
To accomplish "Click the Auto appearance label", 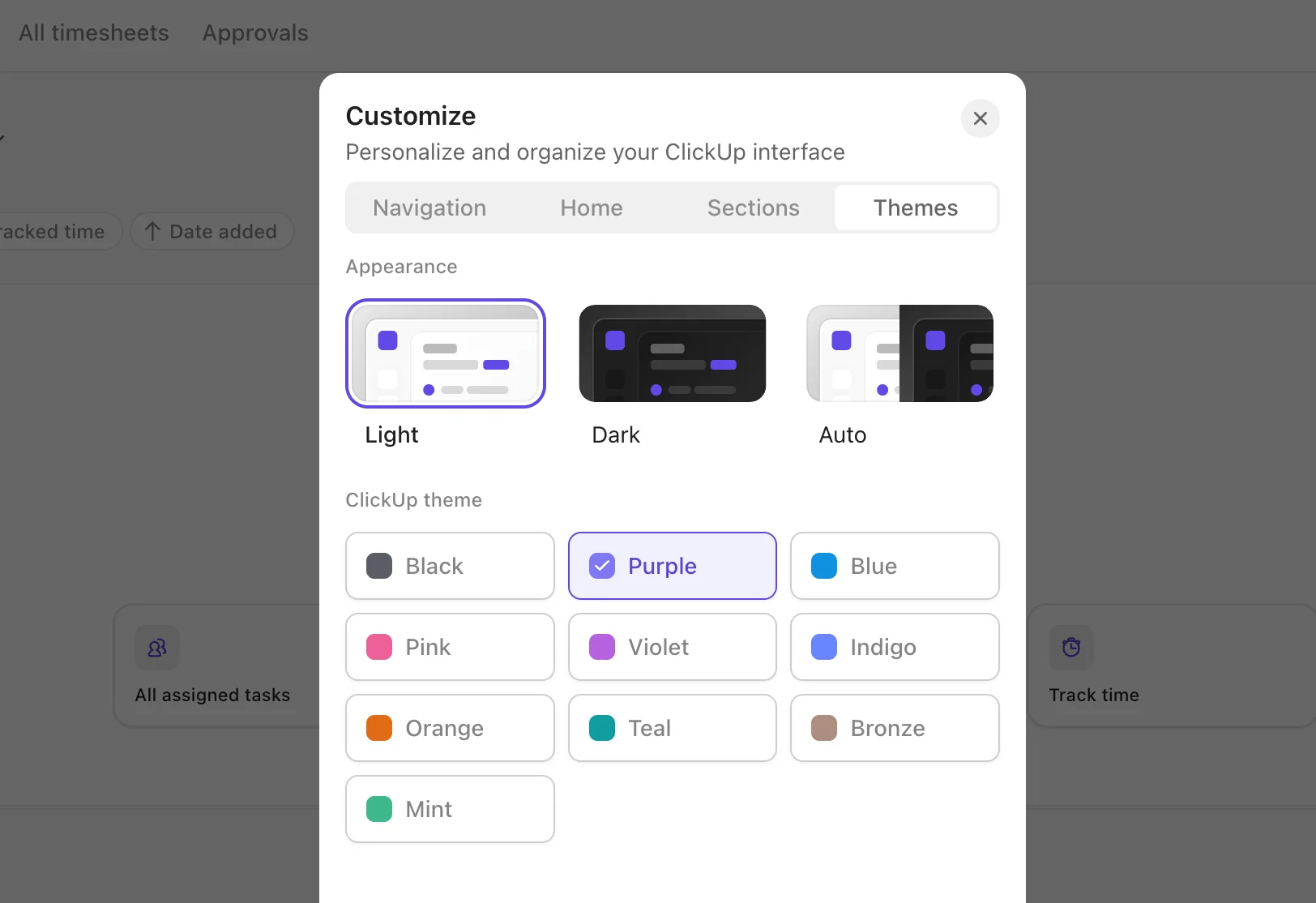I will tap(843, 435).
